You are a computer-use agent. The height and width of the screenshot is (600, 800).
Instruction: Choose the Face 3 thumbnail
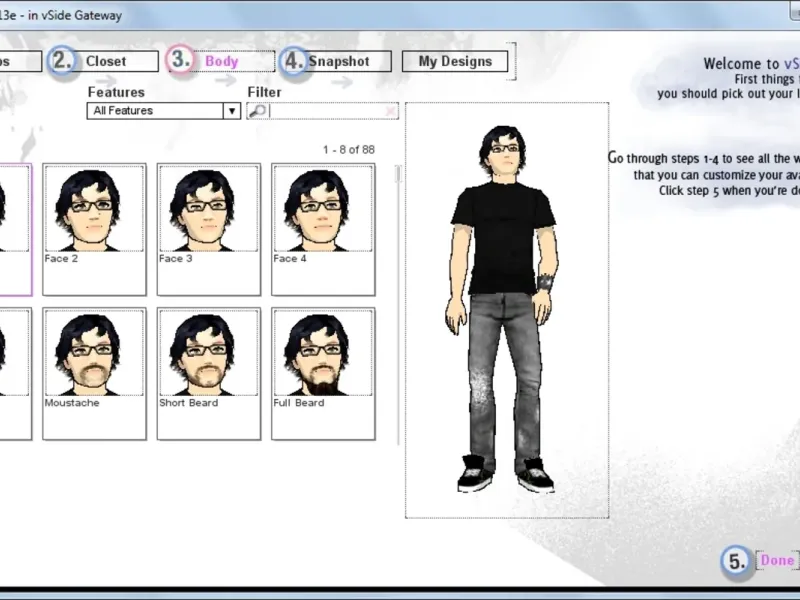pos(209,230)
